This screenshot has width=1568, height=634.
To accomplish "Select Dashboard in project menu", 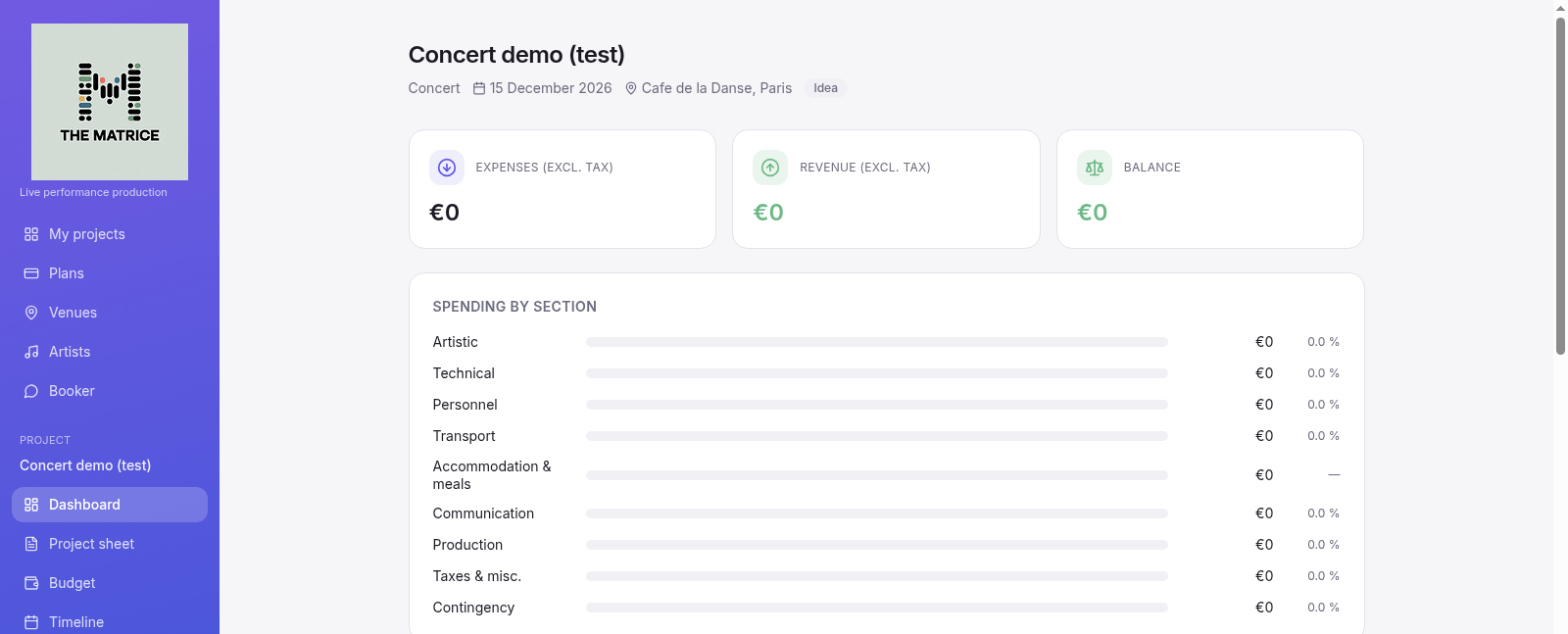I will (110, 505).
